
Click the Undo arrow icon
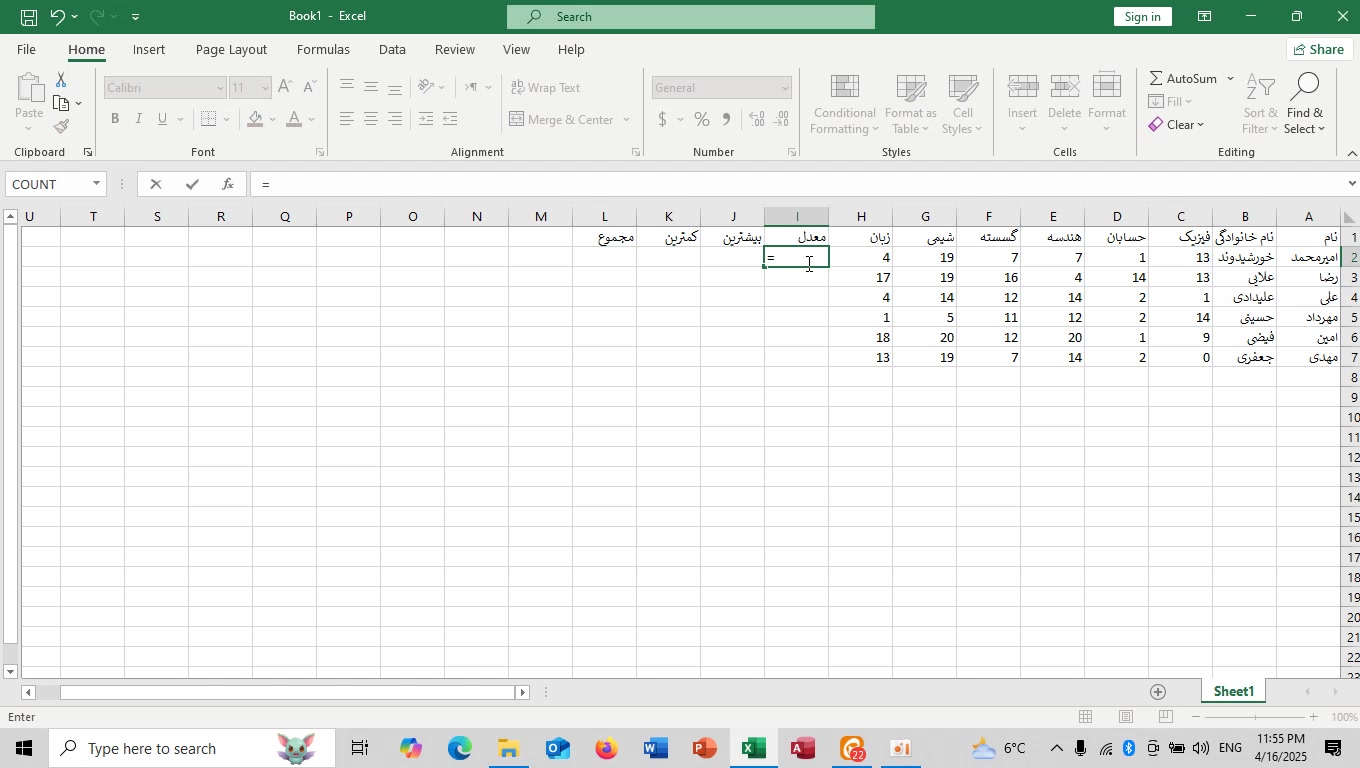(x=57, y=17)
